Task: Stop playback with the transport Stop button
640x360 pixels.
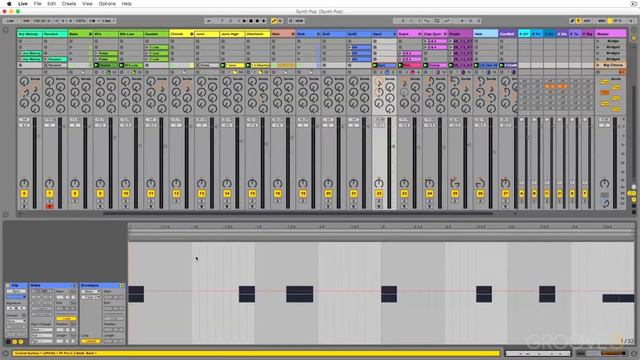Action: click(251, 20)
